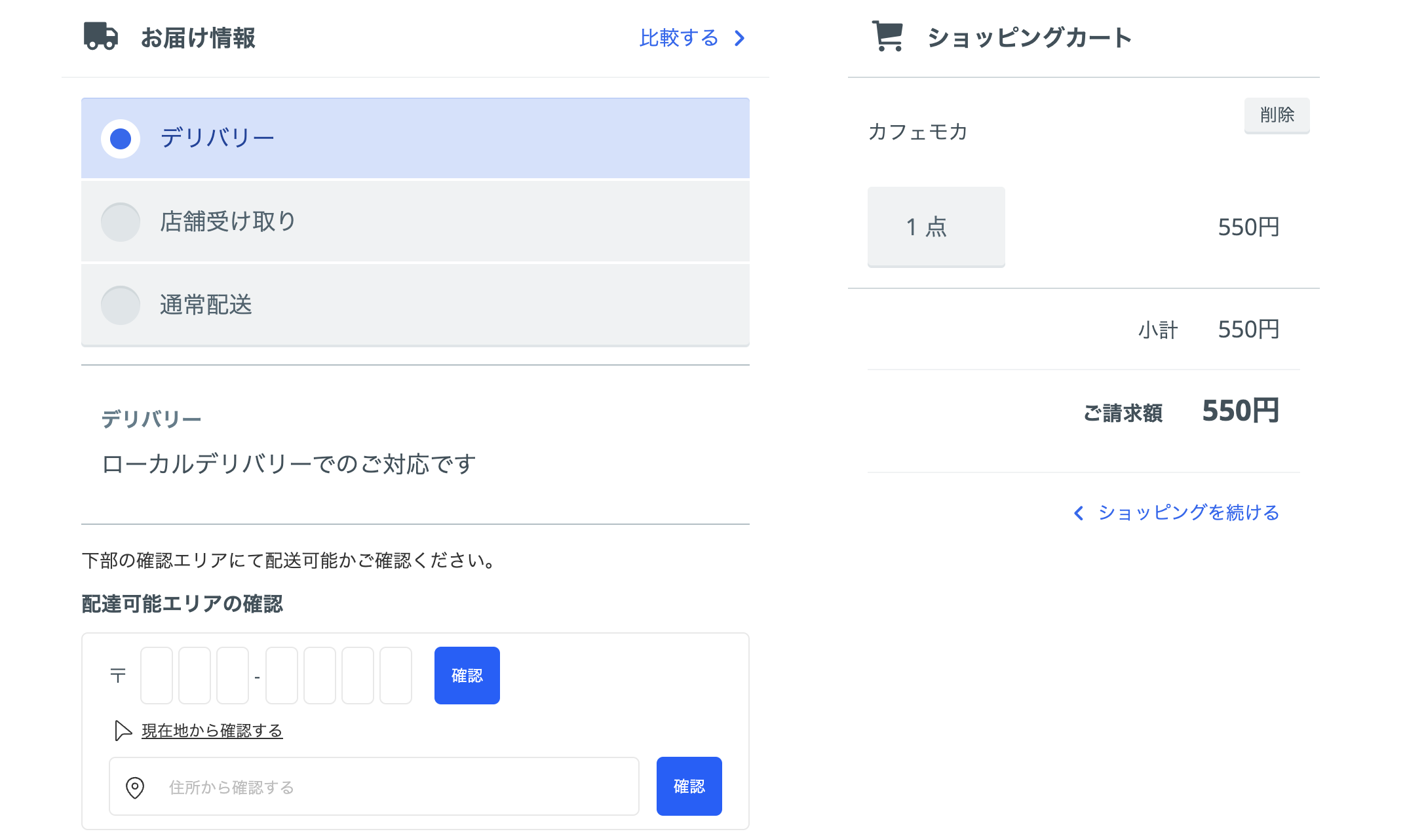Select the 店舗受け取り radio option

tap(121, 222)
